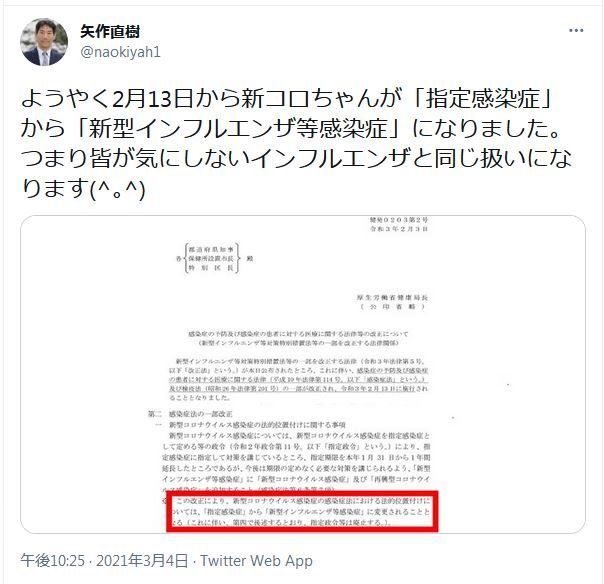The image size is (604, 584).
Task: Open the 矢作直樹 display name link
Action: click(110, 31)
